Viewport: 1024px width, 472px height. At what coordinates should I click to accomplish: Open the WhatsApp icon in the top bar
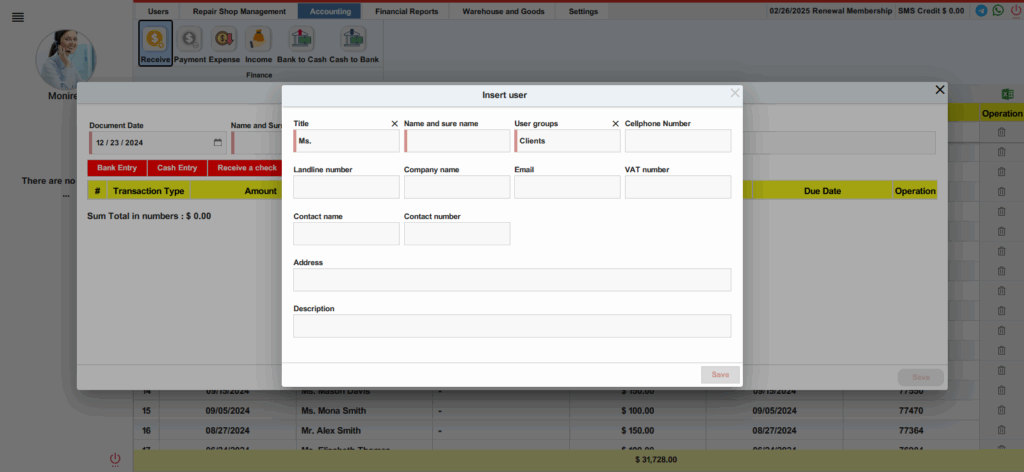coord(998,10)
